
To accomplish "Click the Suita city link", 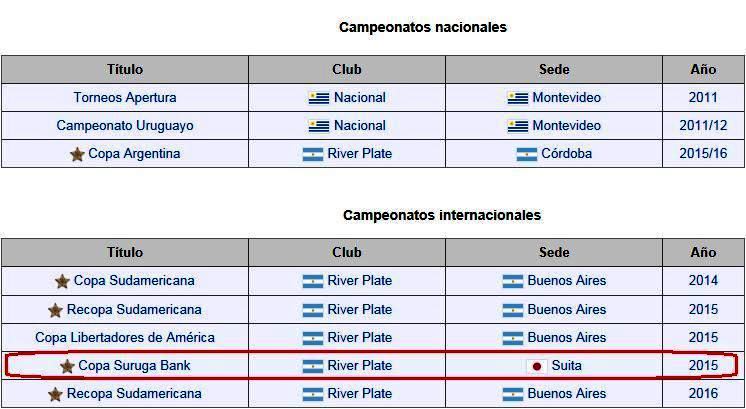I will coord(567,366).
